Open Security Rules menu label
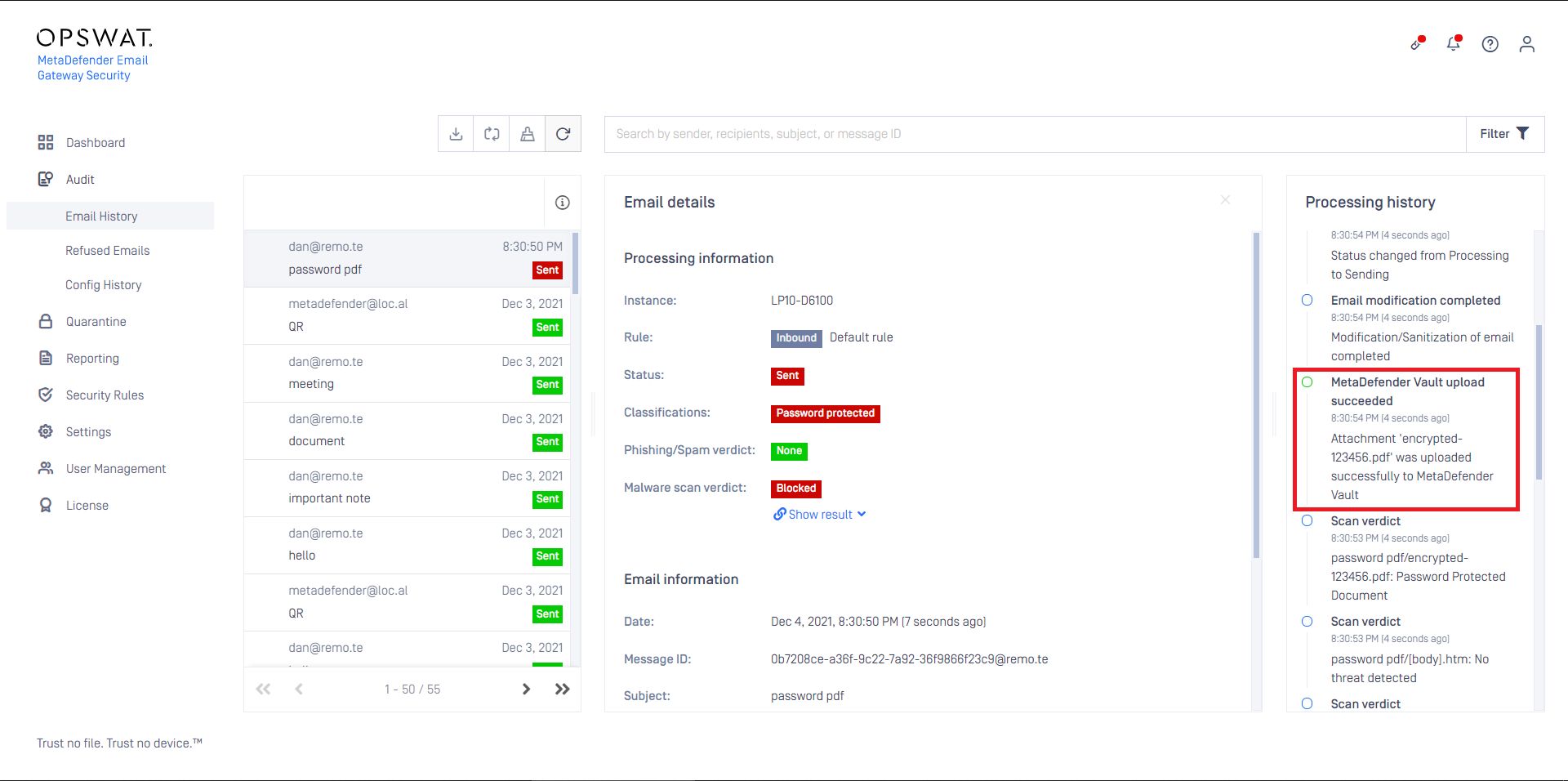 (x=105, y=395)
